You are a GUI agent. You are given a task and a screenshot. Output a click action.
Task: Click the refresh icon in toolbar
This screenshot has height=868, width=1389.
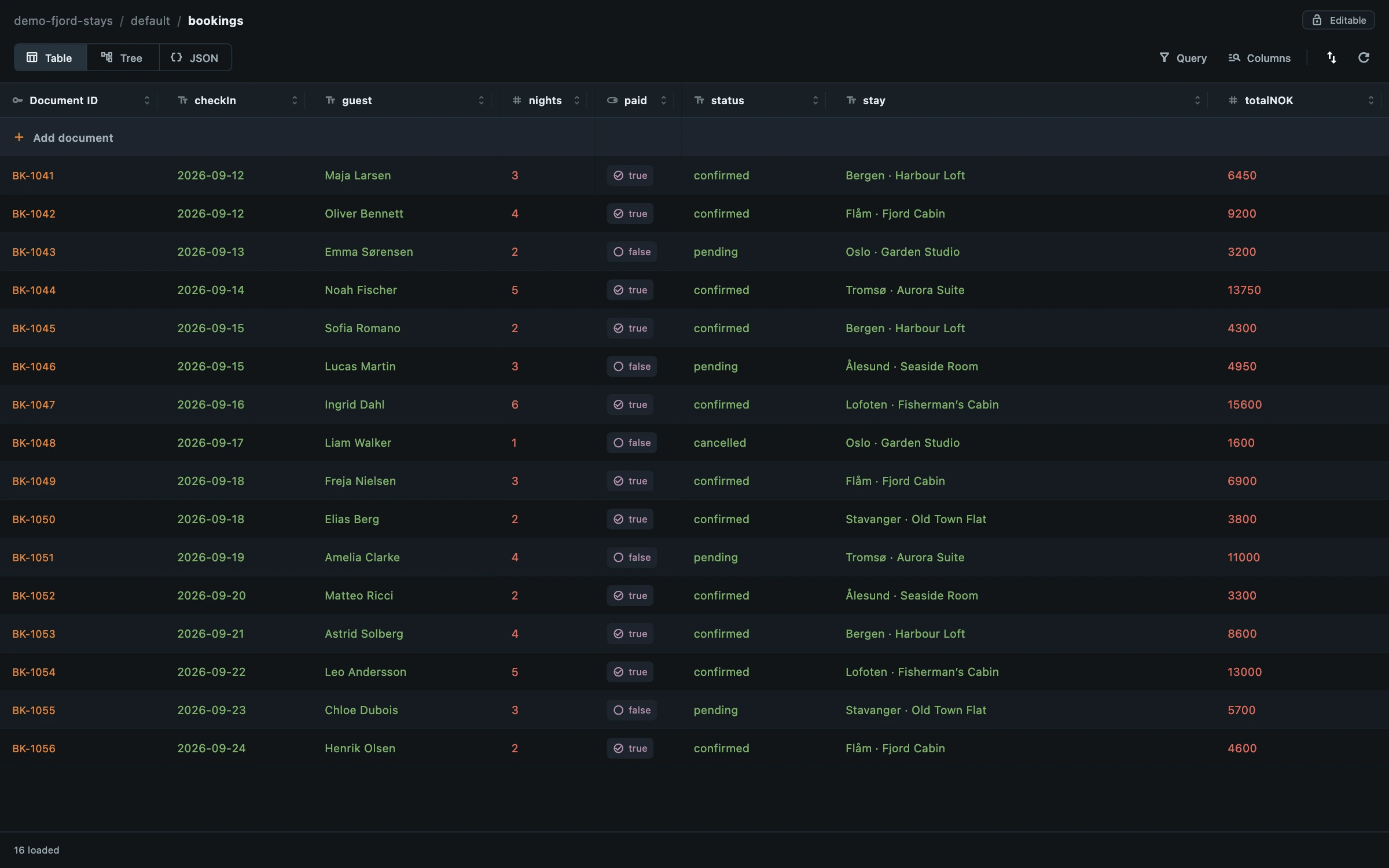pyautogui.click(x=1364, y=58)
